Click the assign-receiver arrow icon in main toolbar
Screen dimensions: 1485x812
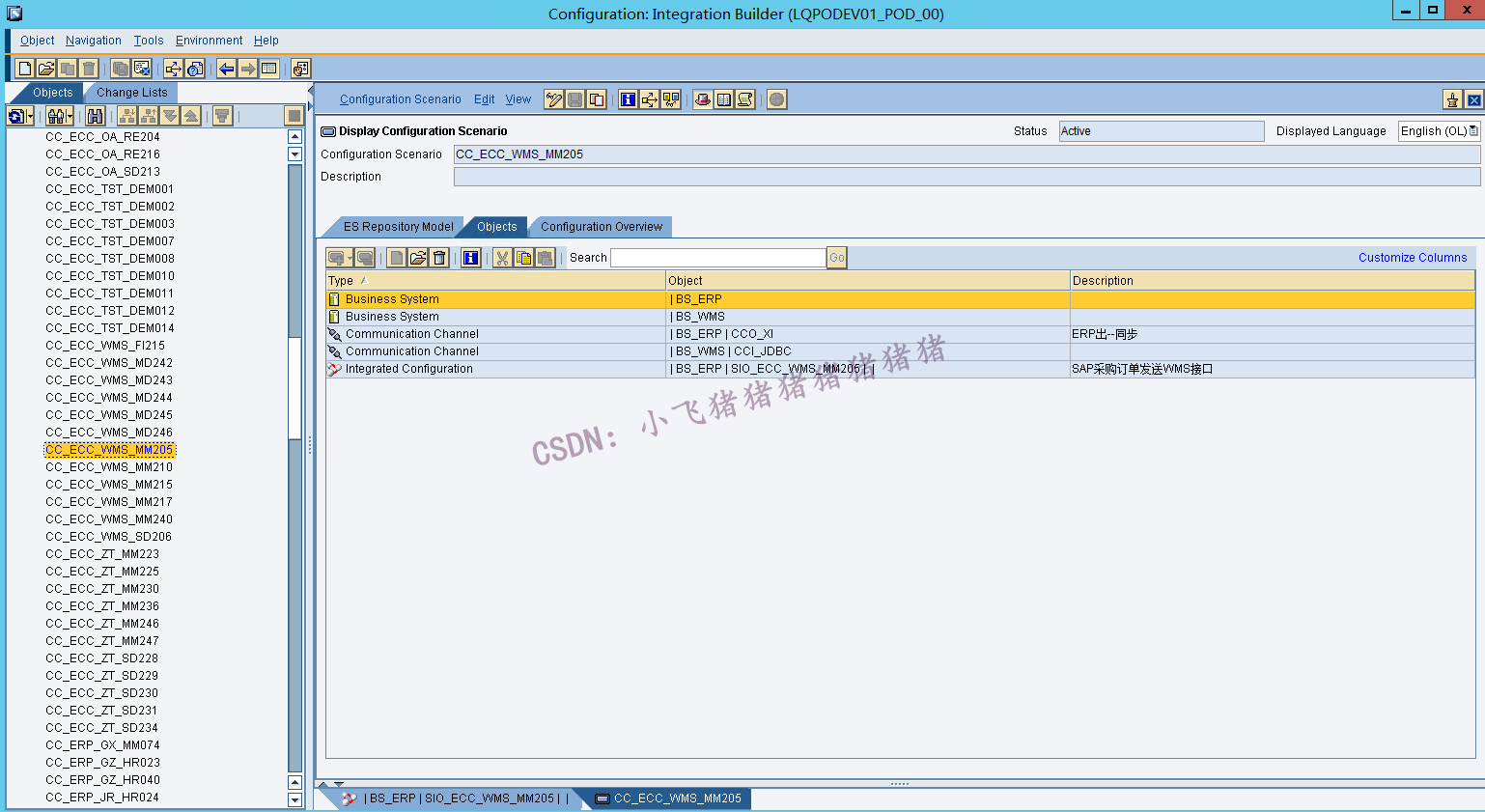173,69
